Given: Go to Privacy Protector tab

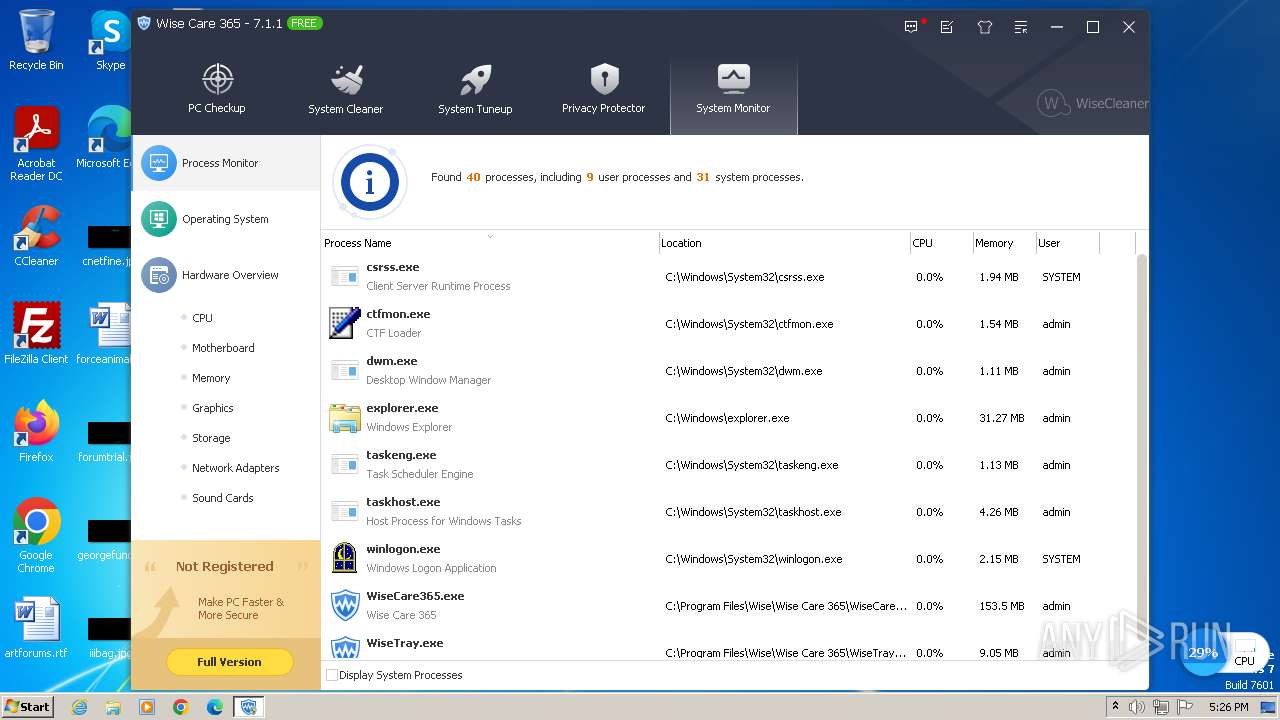Looking at the screenshot, I should click(x=603, y=90).
